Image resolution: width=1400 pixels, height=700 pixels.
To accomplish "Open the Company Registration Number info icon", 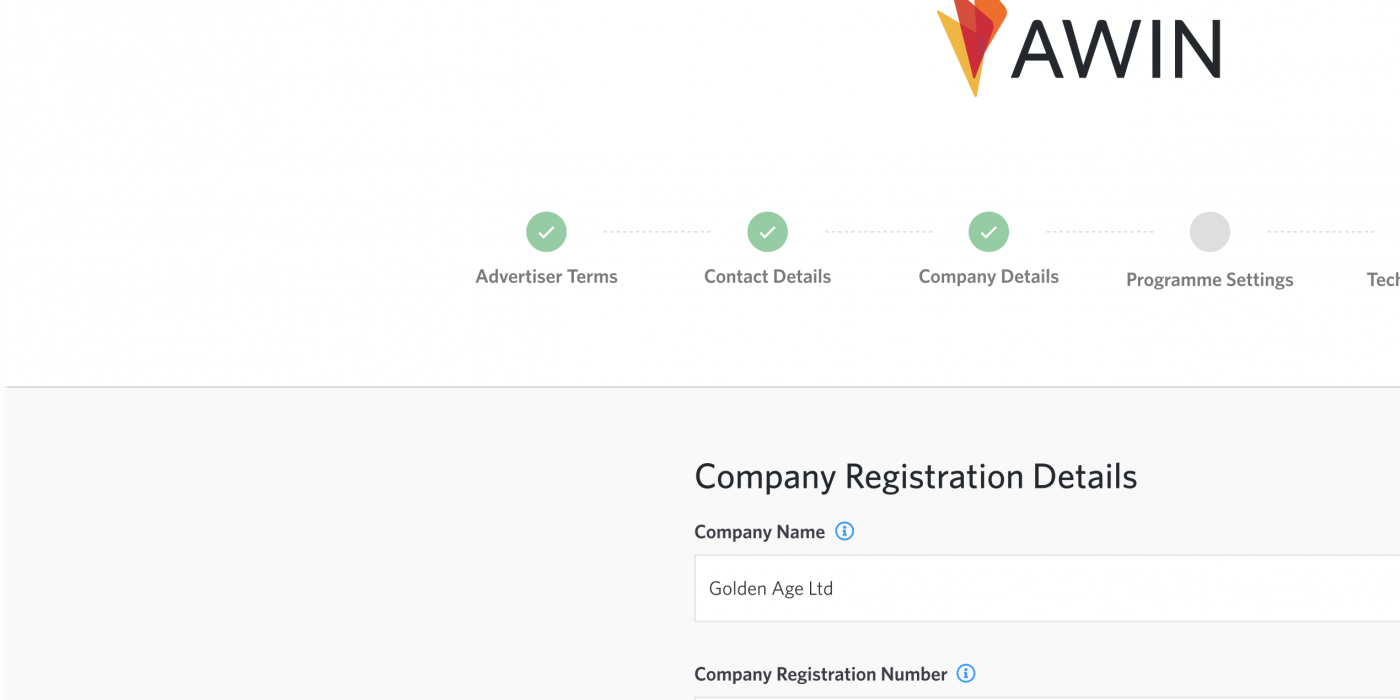I will coord(965,674).
